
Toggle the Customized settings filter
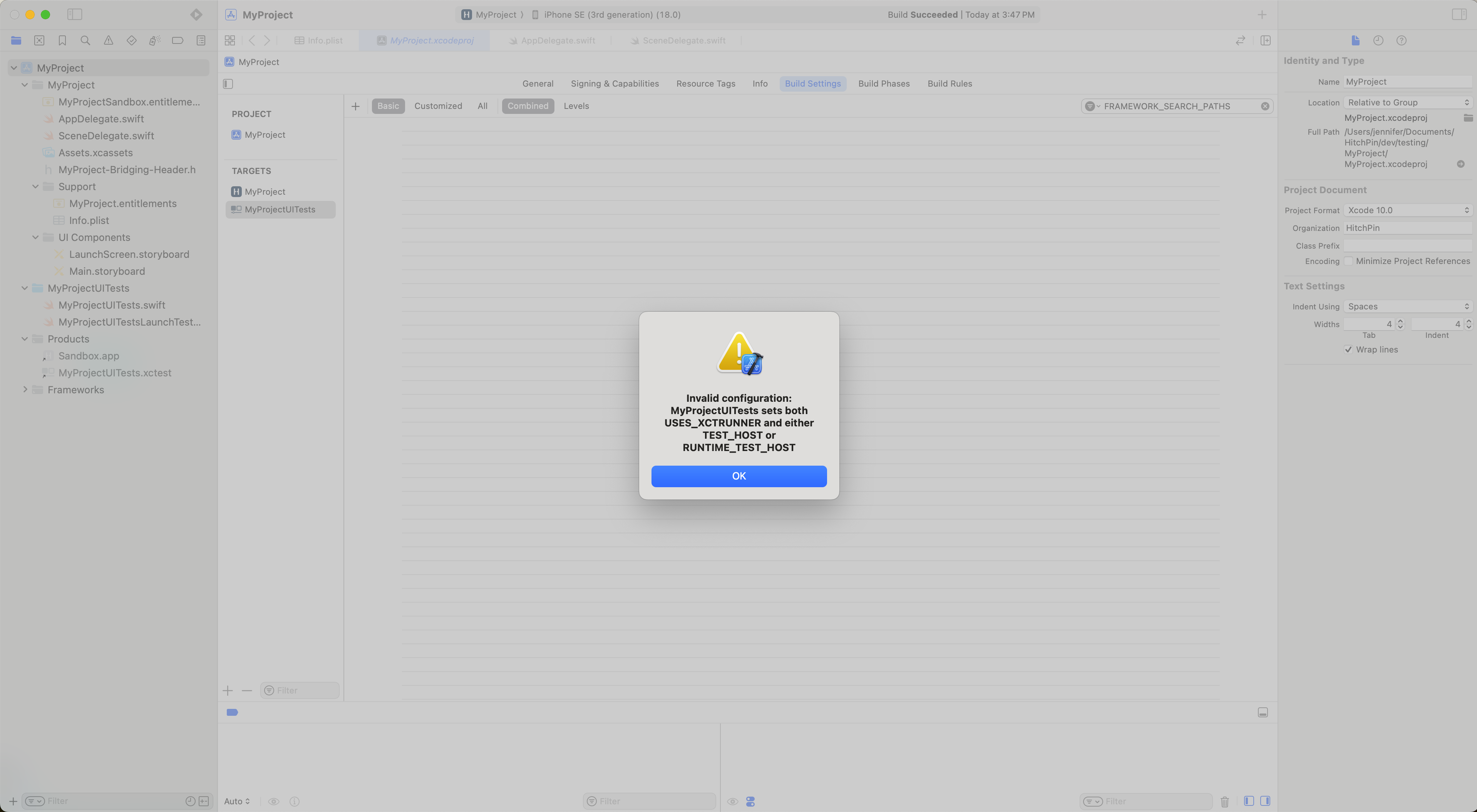coord(438,106)
